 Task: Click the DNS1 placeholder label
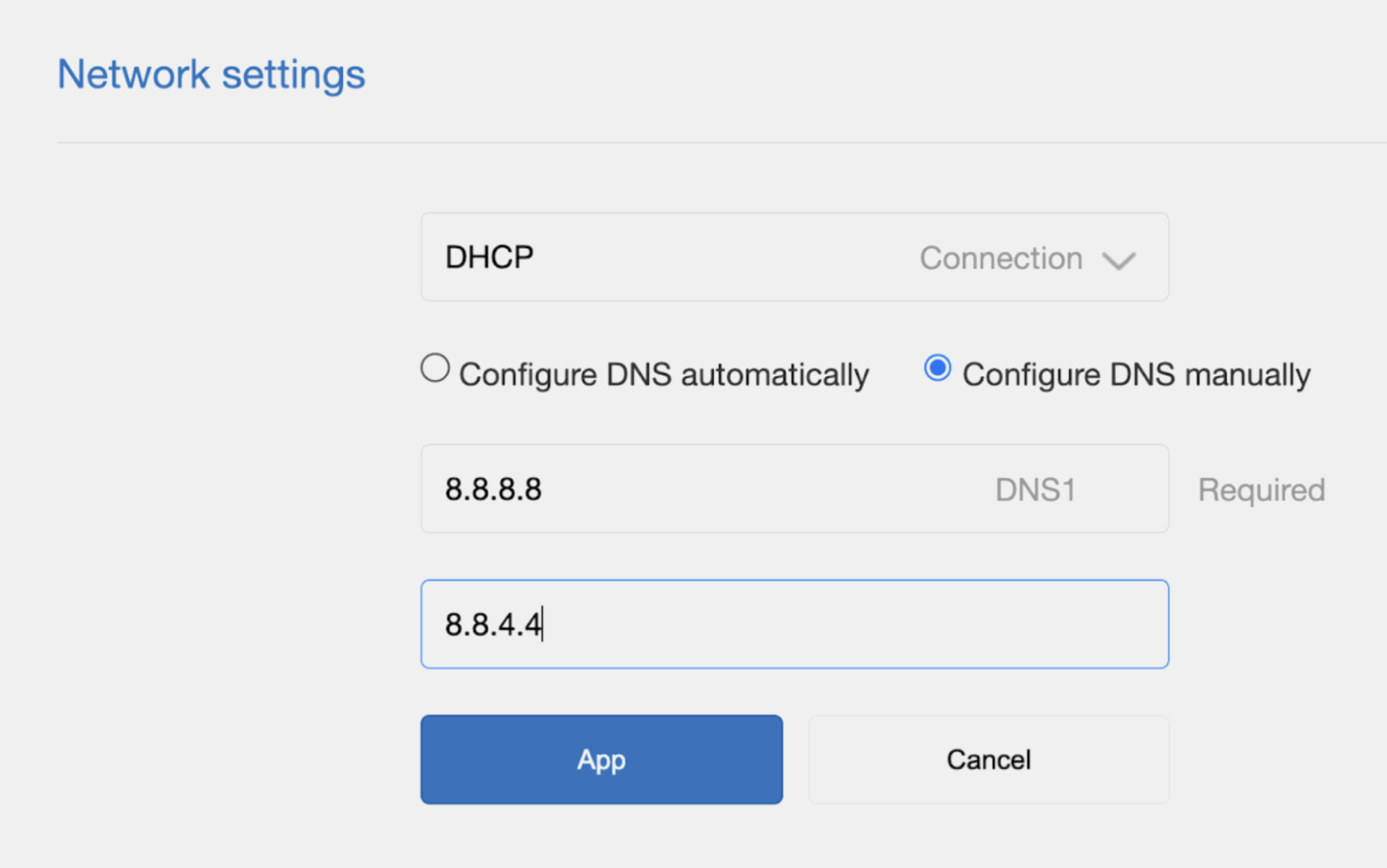click(x=1035, y=490)
